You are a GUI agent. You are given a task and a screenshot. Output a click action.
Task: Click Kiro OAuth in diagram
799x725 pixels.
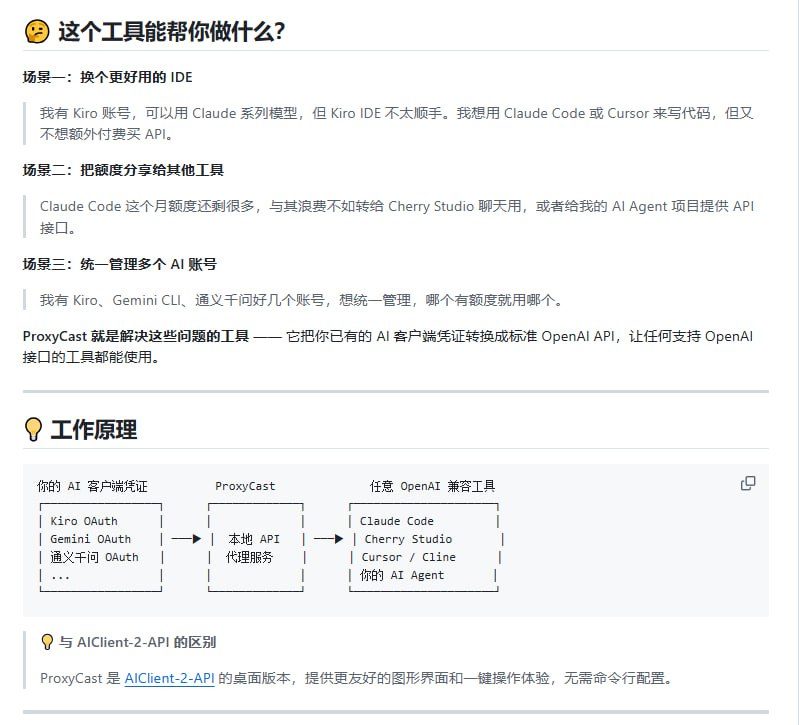click(x=84, y=521)
